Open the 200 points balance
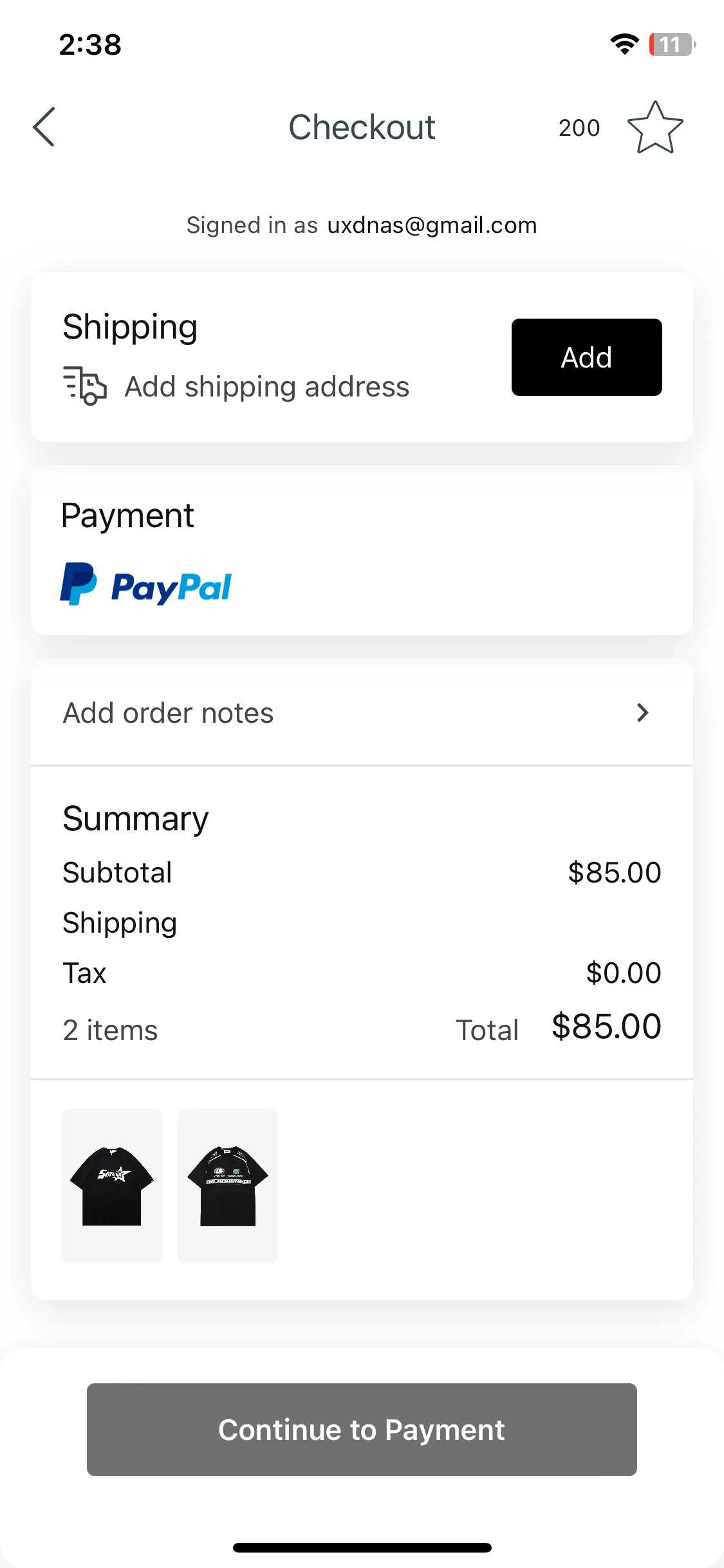 (x=579, y=127)
